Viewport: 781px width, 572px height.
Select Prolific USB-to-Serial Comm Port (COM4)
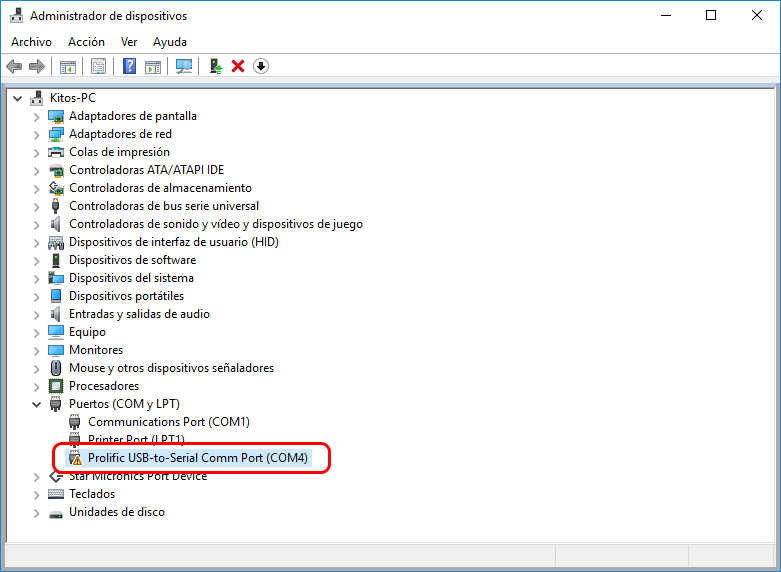(198, 458)
